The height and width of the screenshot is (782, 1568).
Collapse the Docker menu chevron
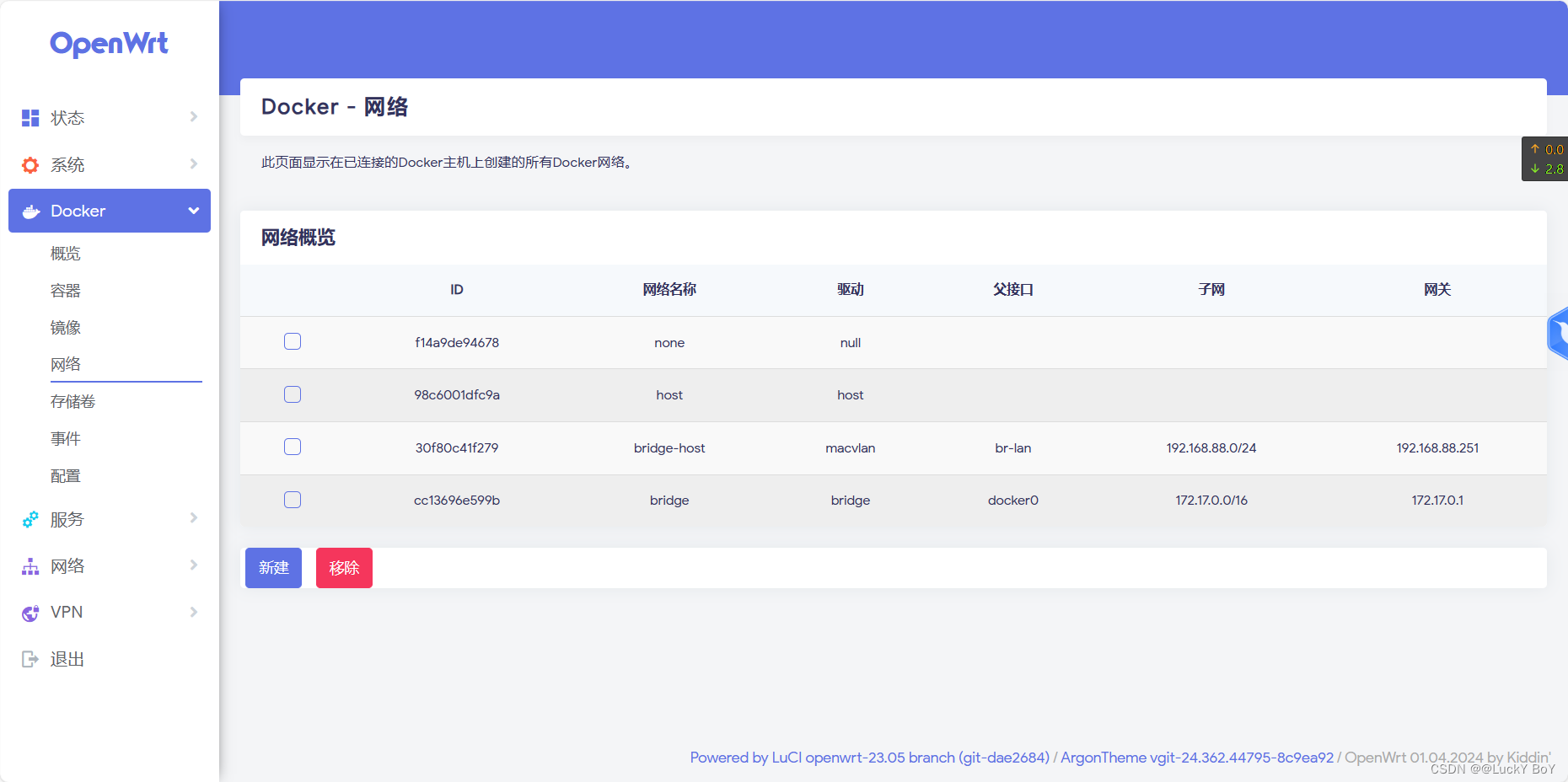click(193, 211)
